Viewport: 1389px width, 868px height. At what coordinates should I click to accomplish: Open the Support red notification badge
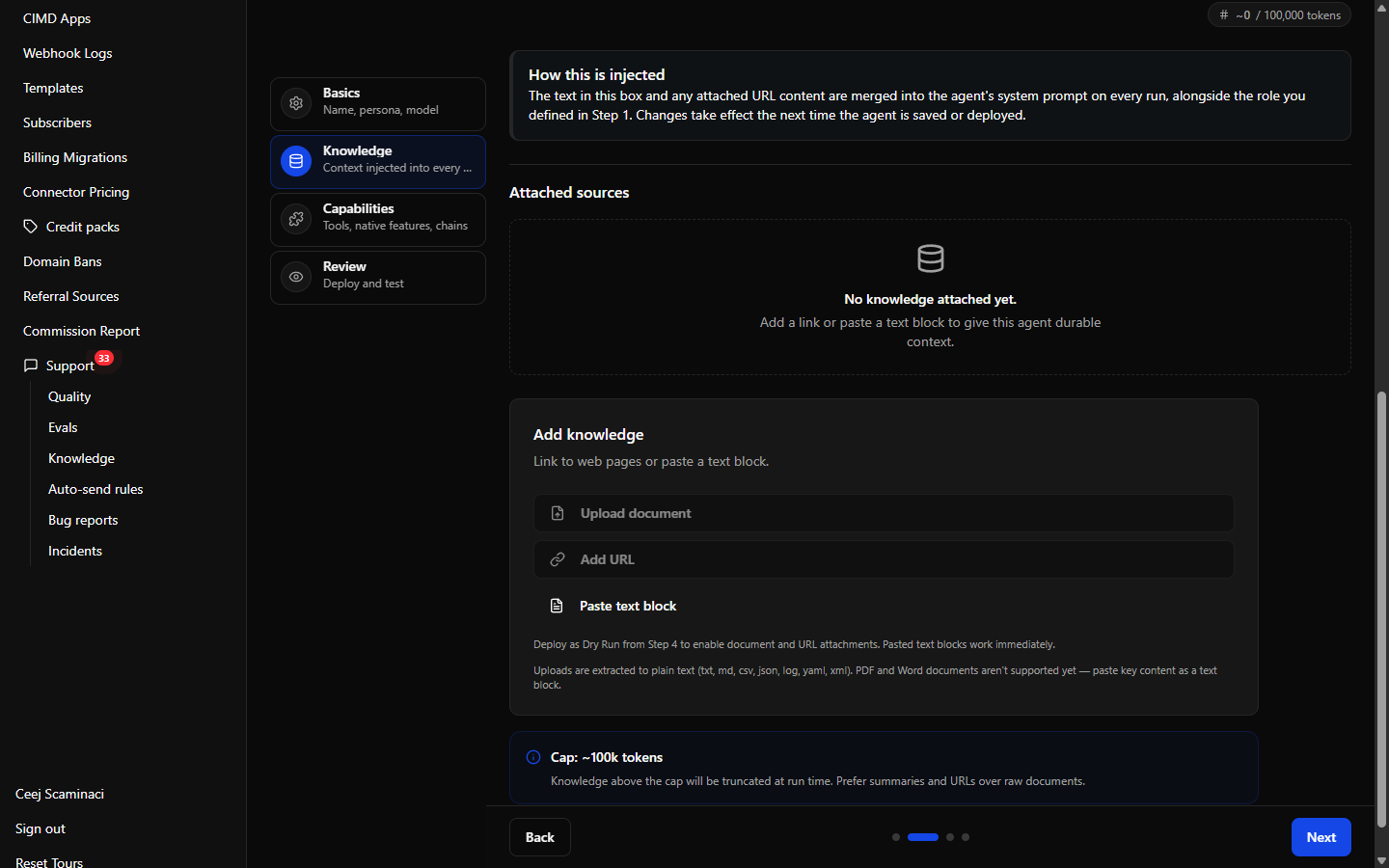pyautogui.click(x=104, y=358)
